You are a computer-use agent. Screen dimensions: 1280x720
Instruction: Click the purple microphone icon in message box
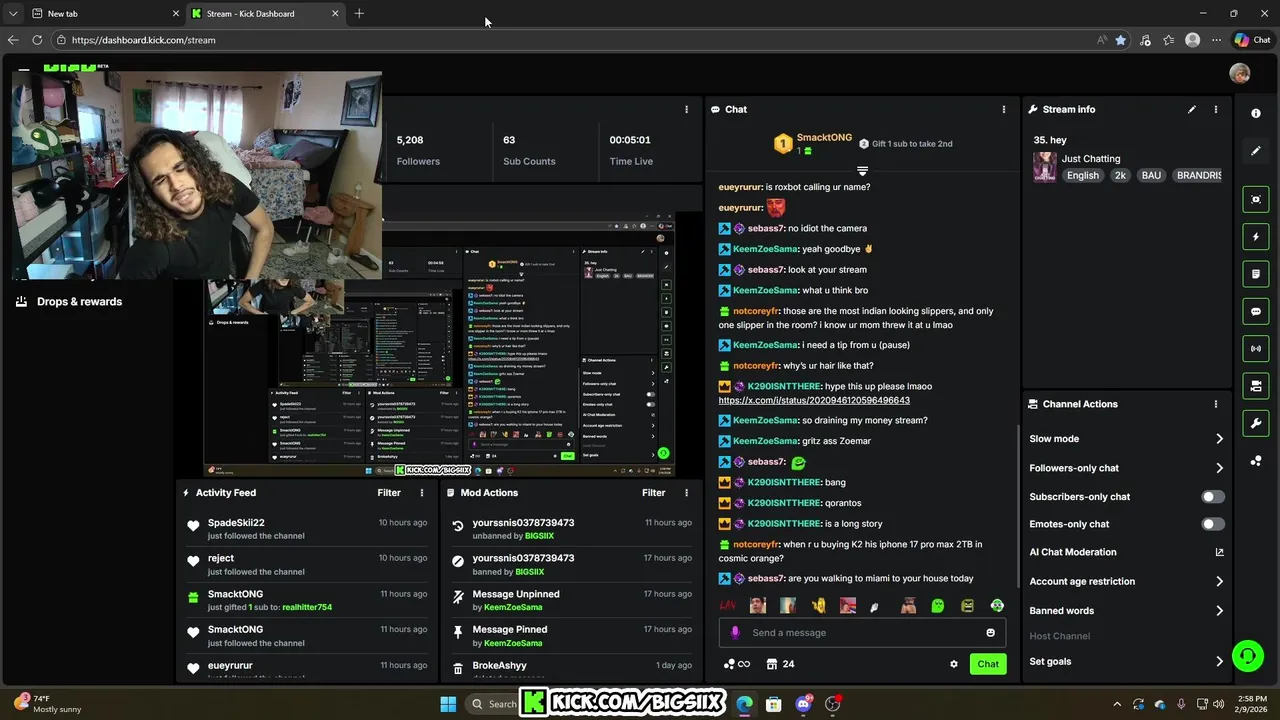[735, 633]
